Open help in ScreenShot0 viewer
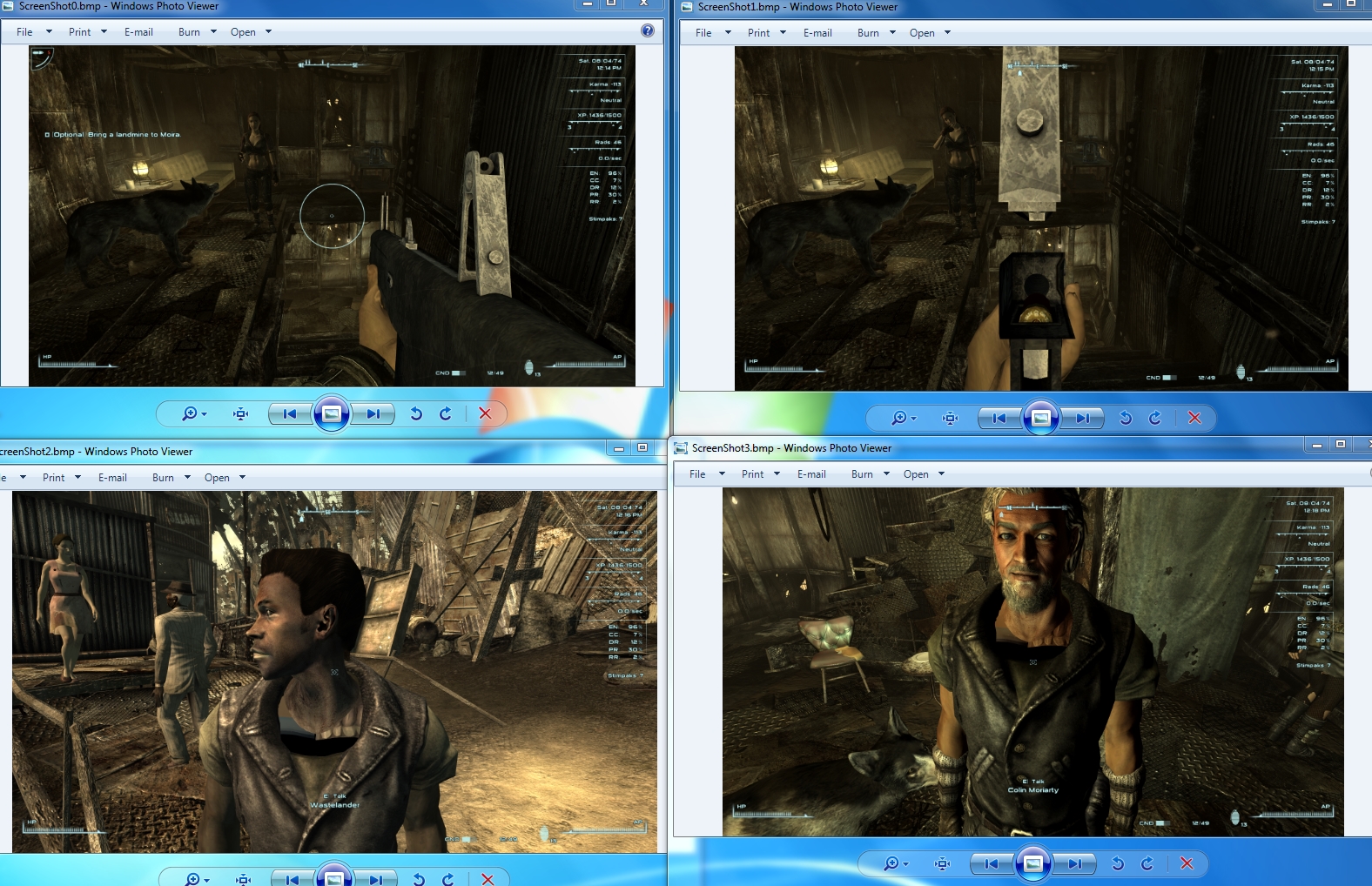Screen dimensions: 1372x886 [x=648, y=30]
